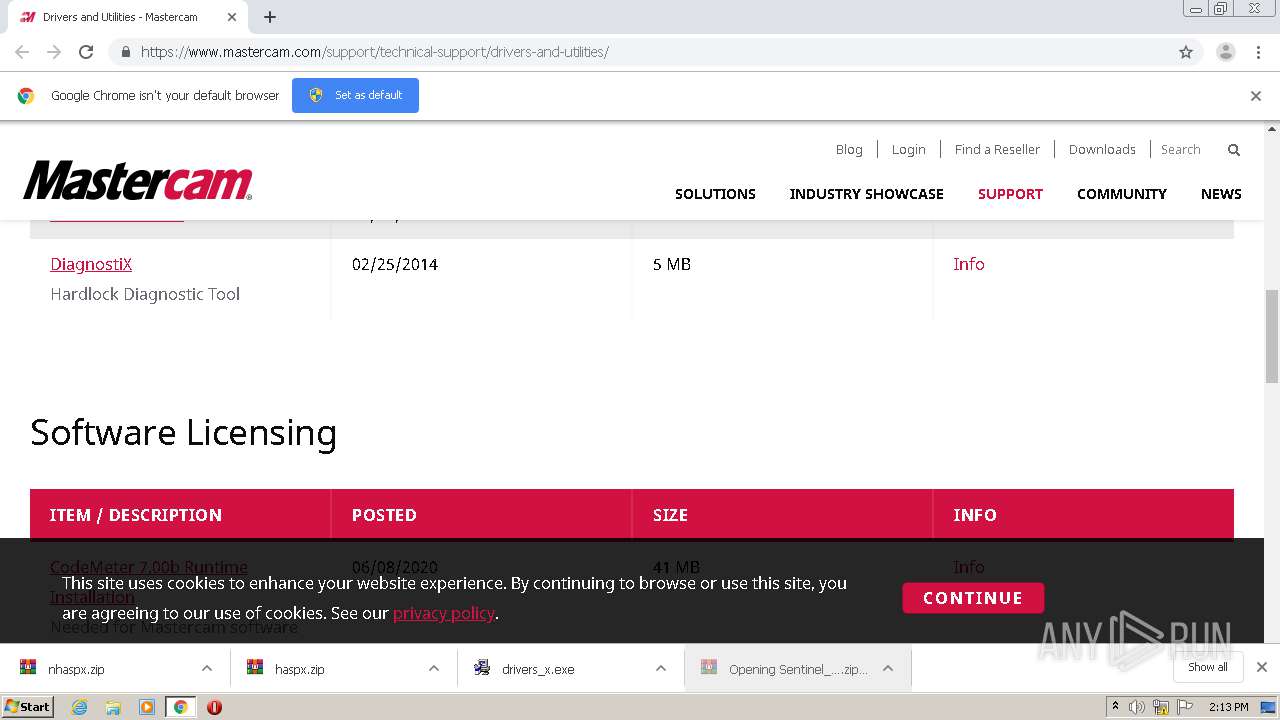Screen dimensions: 1280x720
Task: Click the volume tray icon
Action: pos(1137,707)
